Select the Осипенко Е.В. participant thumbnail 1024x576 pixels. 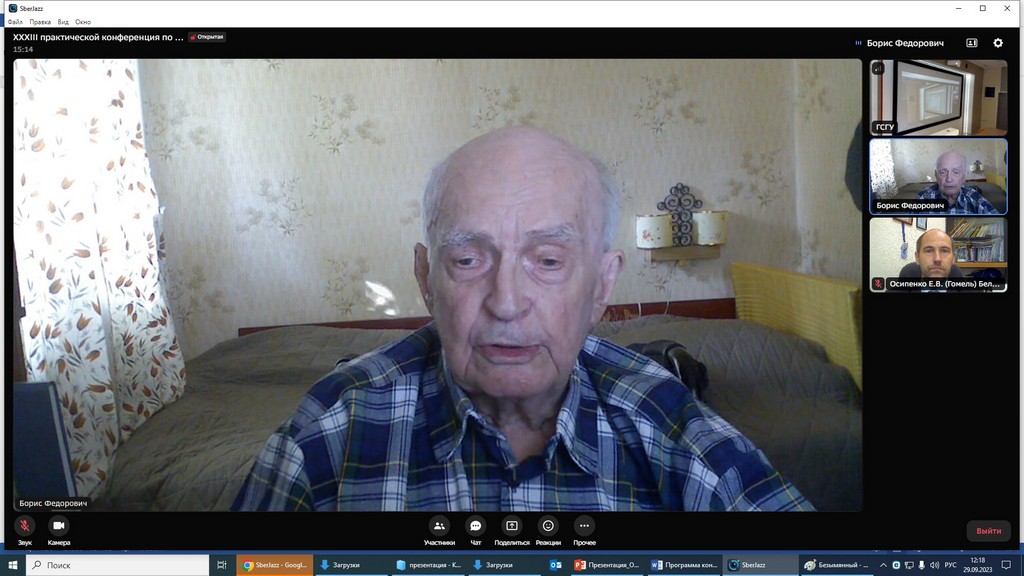coord(938,255)
